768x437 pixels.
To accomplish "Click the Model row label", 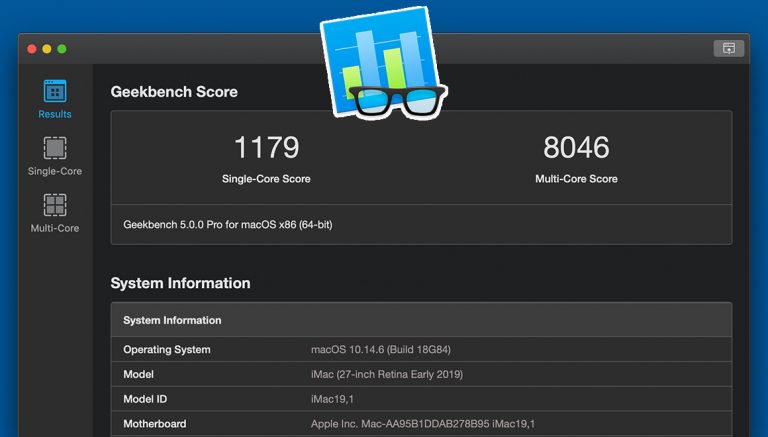I will pos(138,374).
